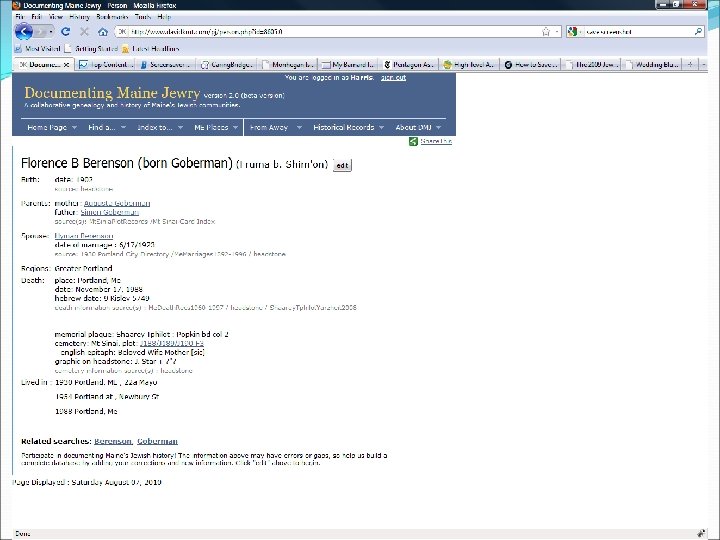Close the Documenting Maine Jewry tab
The width and height of the screenshot is (720, 540).
click(x=67, y=65)
